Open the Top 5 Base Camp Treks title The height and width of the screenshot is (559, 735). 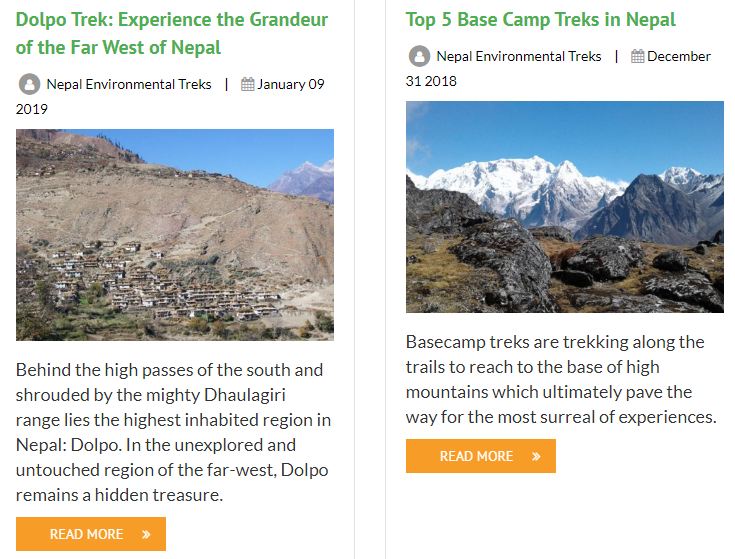point(540,19)
